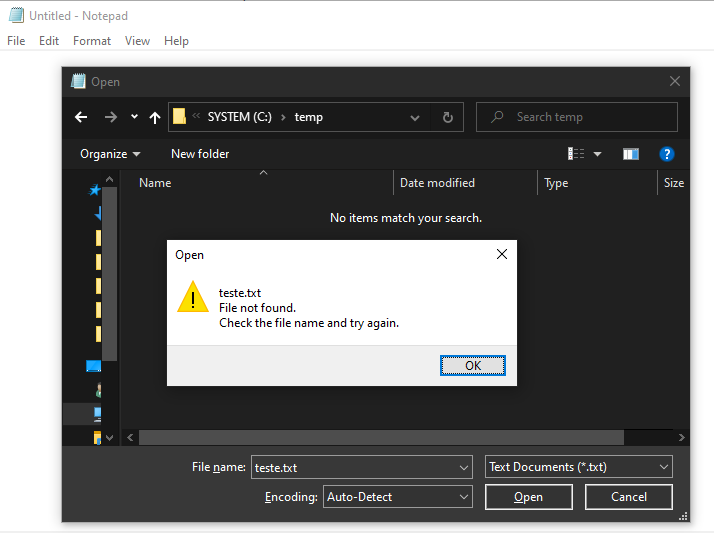Click OK in the File not found dialog

point(473,366)
